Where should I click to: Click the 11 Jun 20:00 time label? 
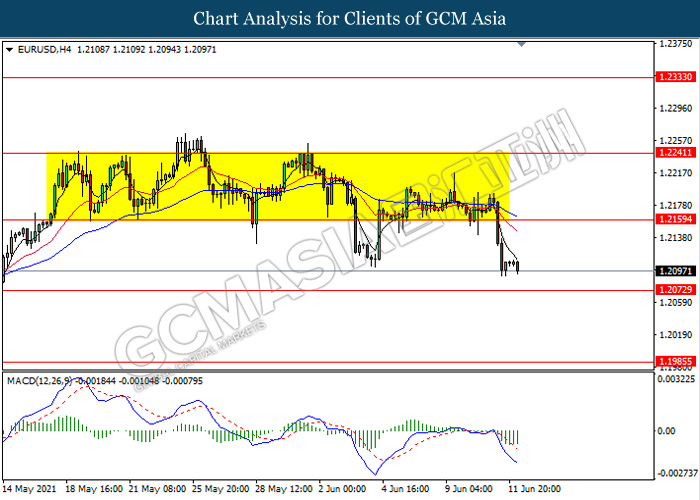pyautogui.click(x=534, y=489)
